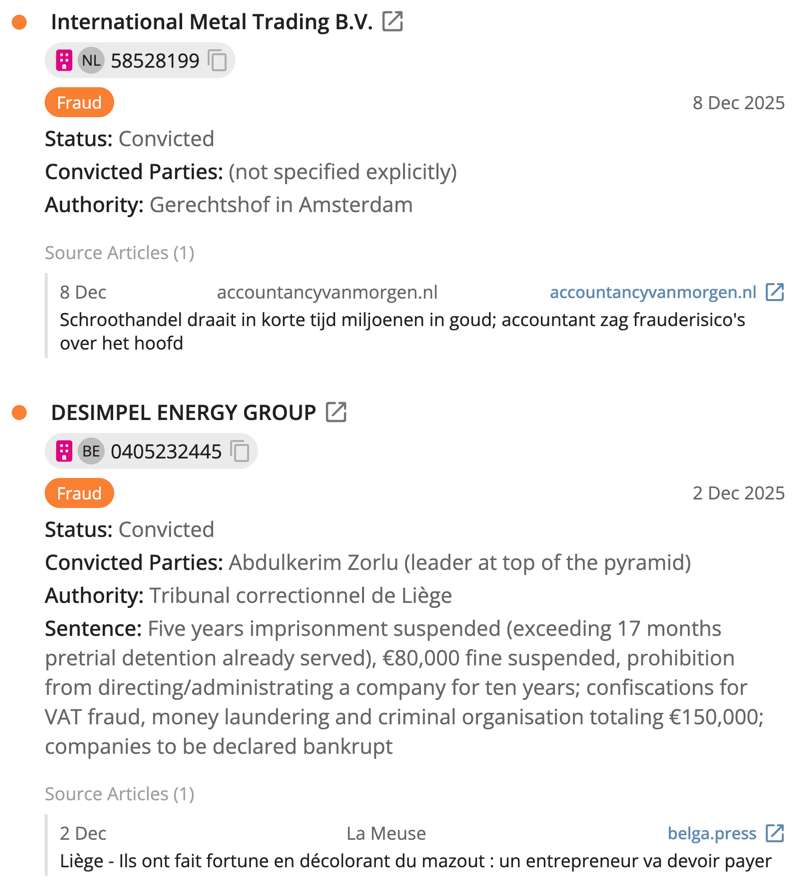
Task: Expand Source Articles (1) under International Metal Trading
Action: coord(119,253)
